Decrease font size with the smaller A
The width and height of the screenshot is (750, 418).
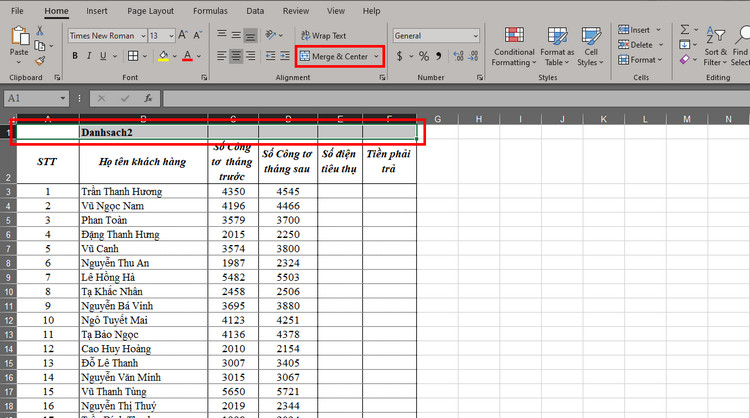pyautogui.click(x=198, y=35)
